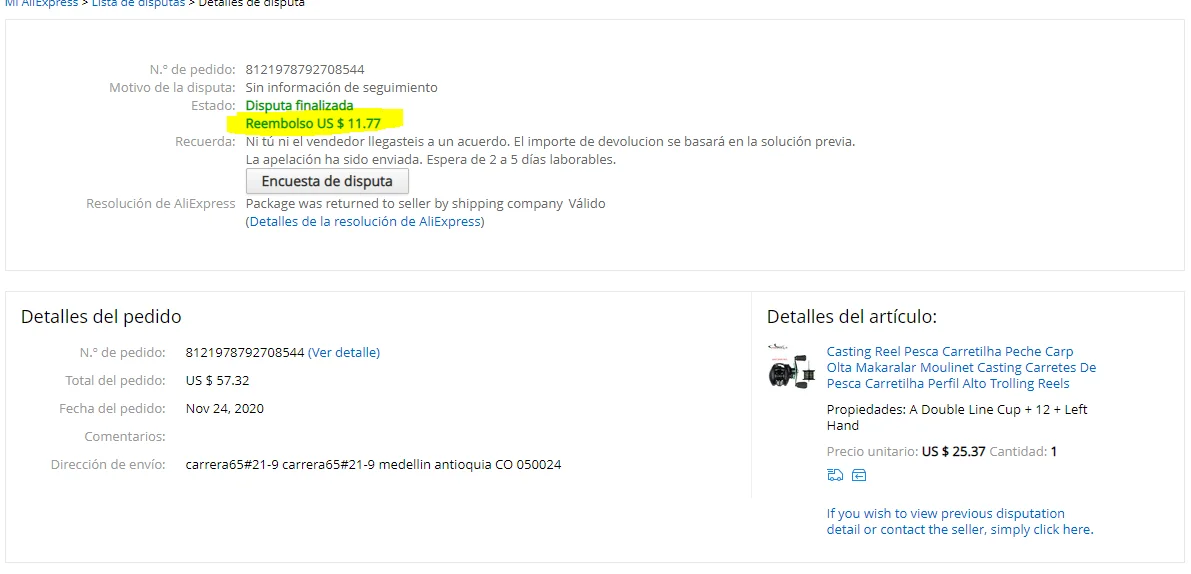The width and height of the screenshot is (1191, 574).
Task: Click the order number in the dispute summary
Action: [x=310, y=69]
